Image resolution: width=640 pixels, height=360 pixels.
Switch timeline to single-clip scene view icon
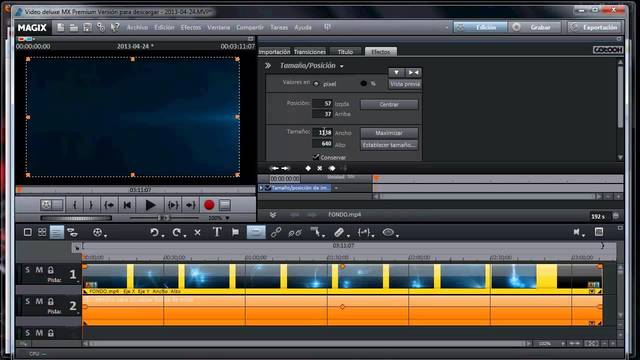click(x=28, y=232)
